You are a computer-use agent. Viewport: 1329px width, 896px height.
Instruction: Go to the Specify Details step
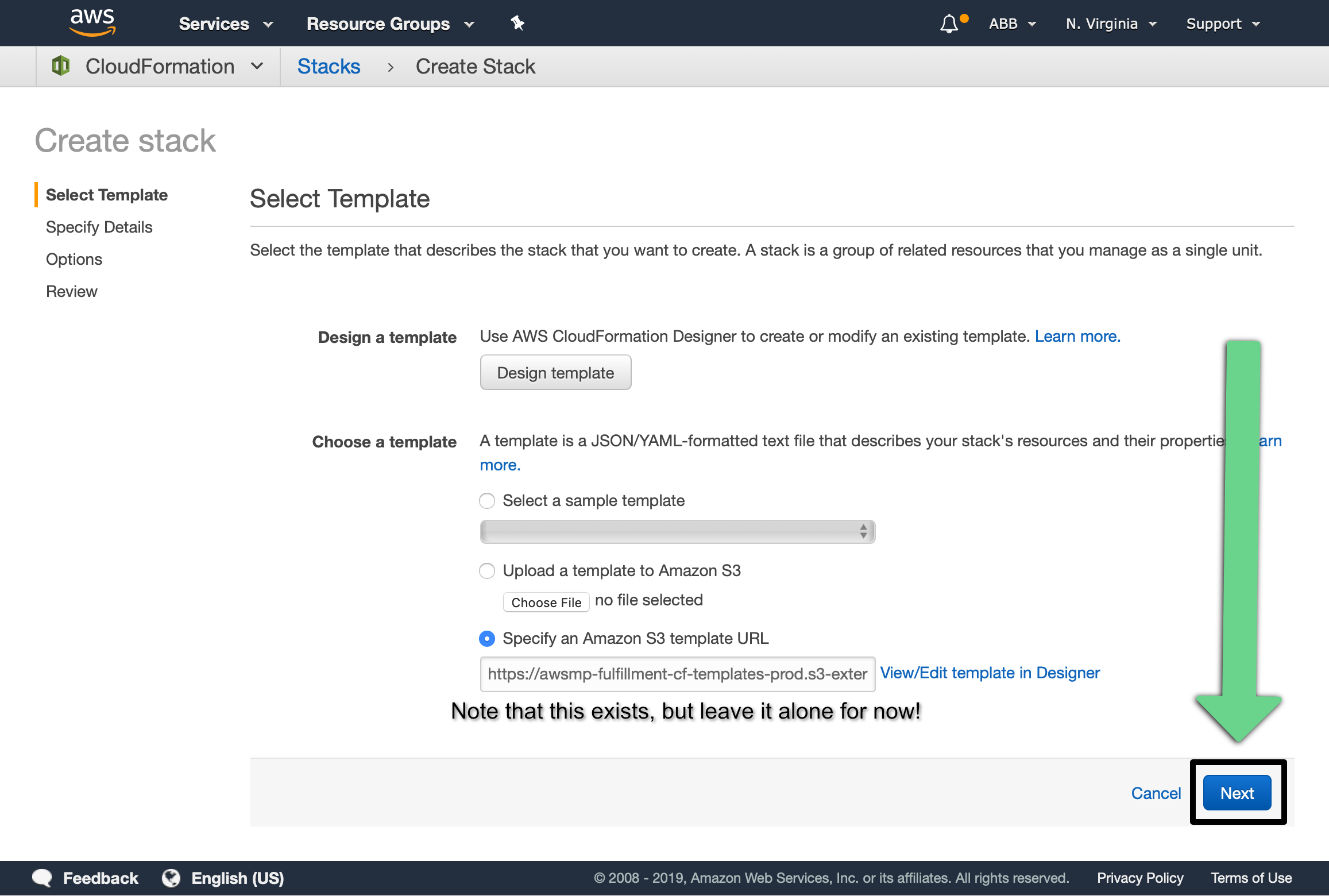tap(99, 227)
